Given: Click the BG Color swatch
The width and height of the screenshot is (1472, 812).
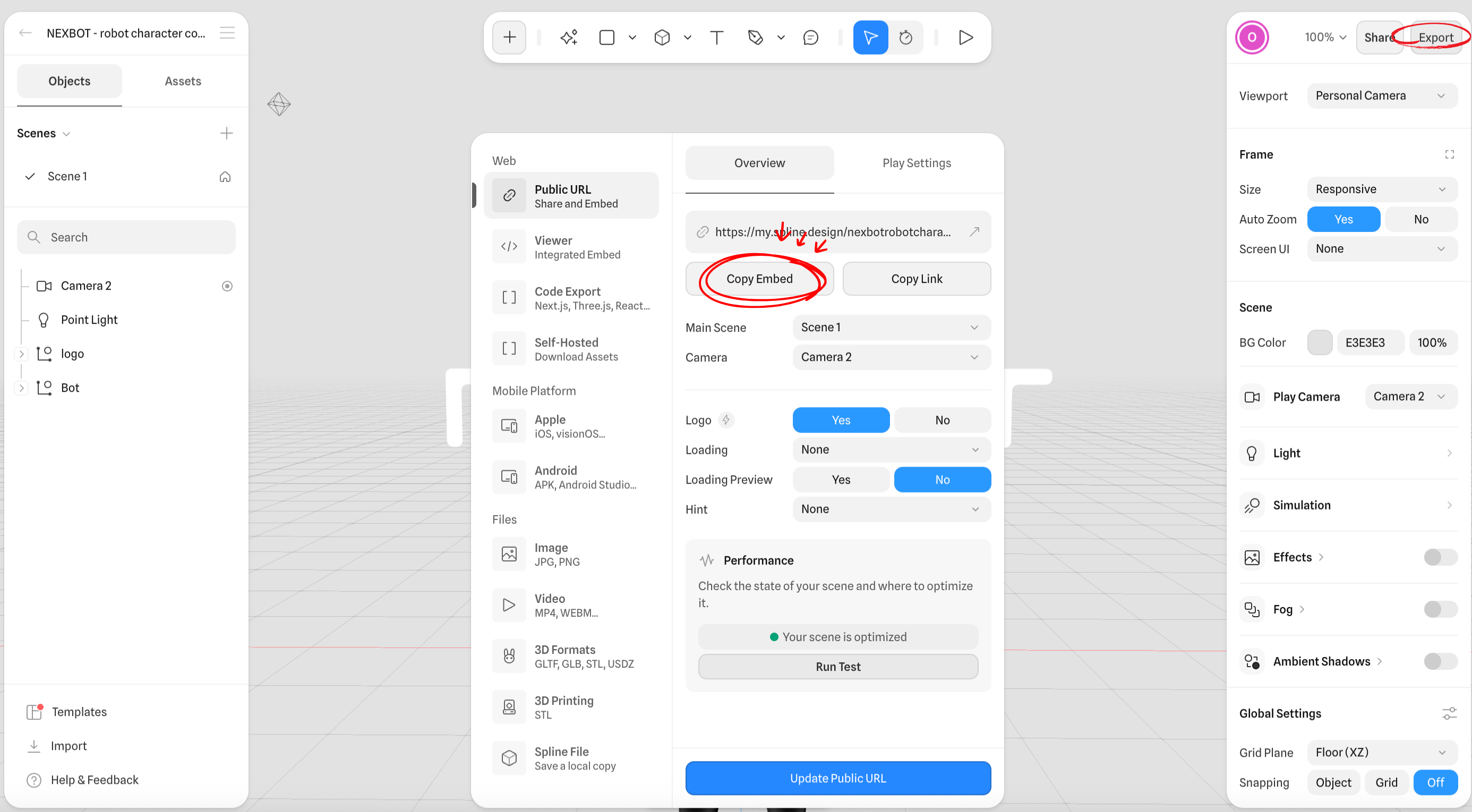Looking at the screenshot, I should tap(1320, 343).
